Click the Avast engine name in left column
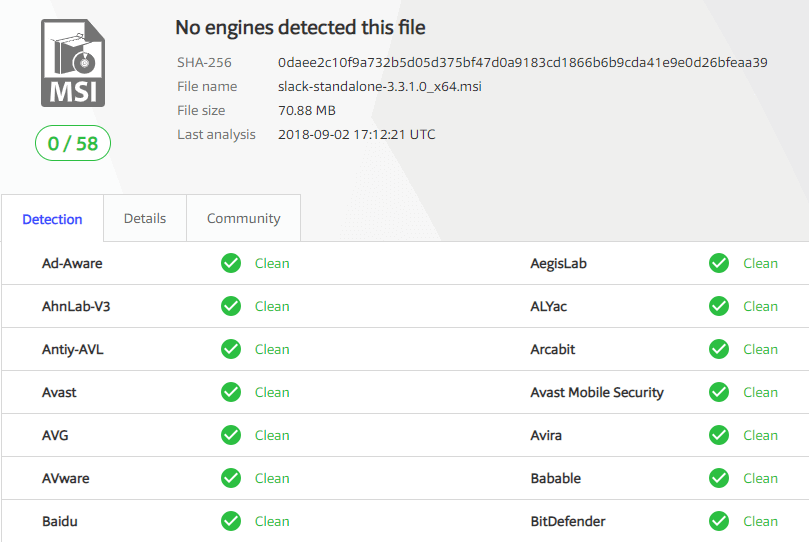Screen dimensions: 809x542 click(x=59, y=392)
